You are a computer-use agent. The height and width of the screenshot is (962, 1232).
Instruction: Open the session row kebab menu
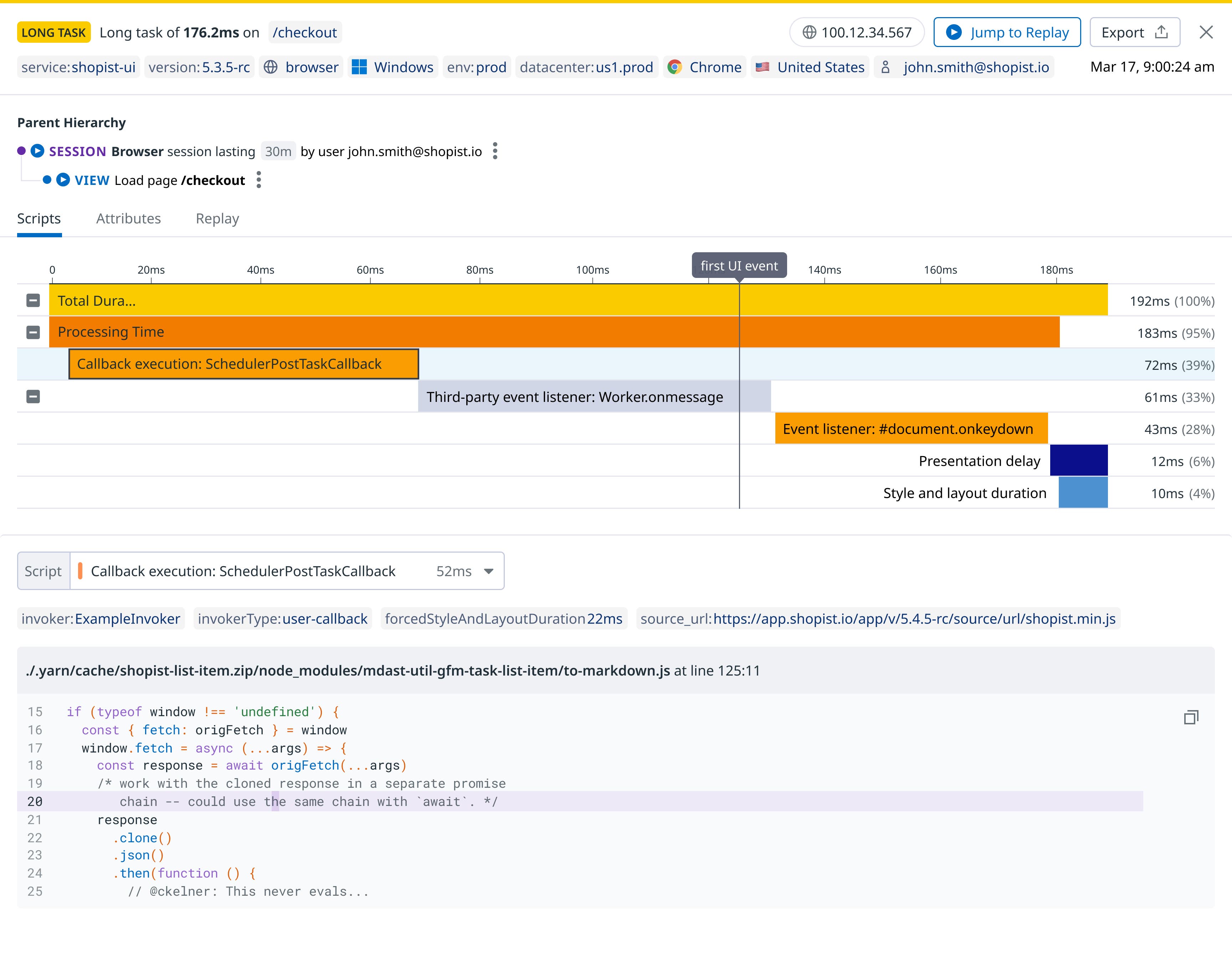pos(495,151)
